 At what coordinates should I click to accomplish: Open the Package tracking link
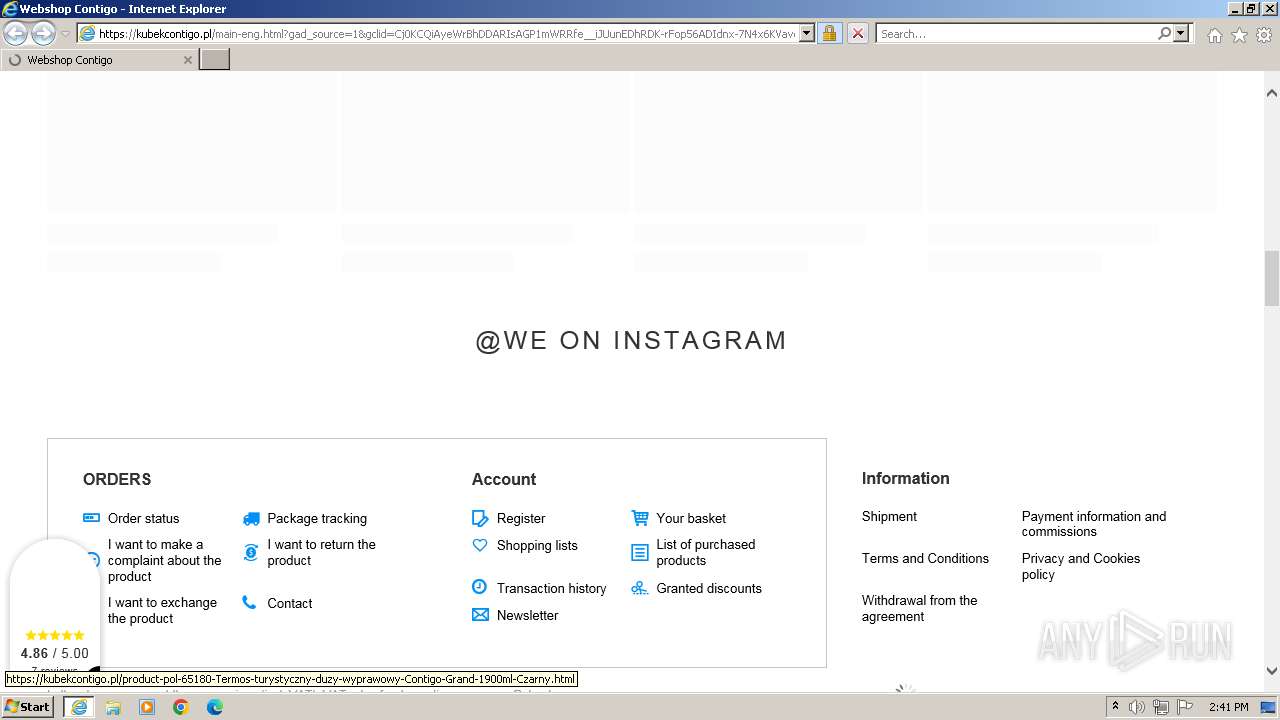[317, 518]
